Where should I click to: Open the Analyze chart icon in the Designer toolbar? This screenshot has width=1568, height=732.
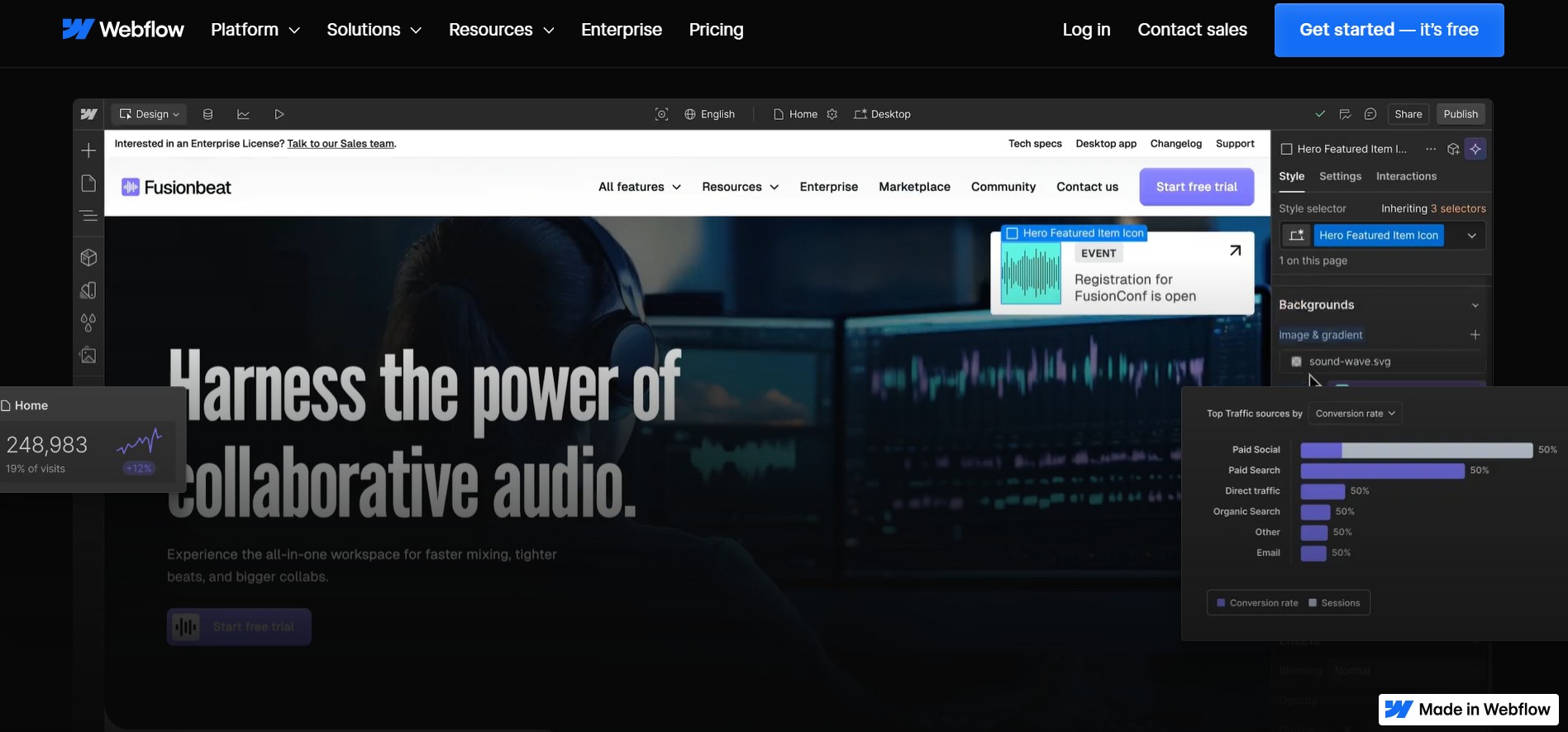[243, 114]
